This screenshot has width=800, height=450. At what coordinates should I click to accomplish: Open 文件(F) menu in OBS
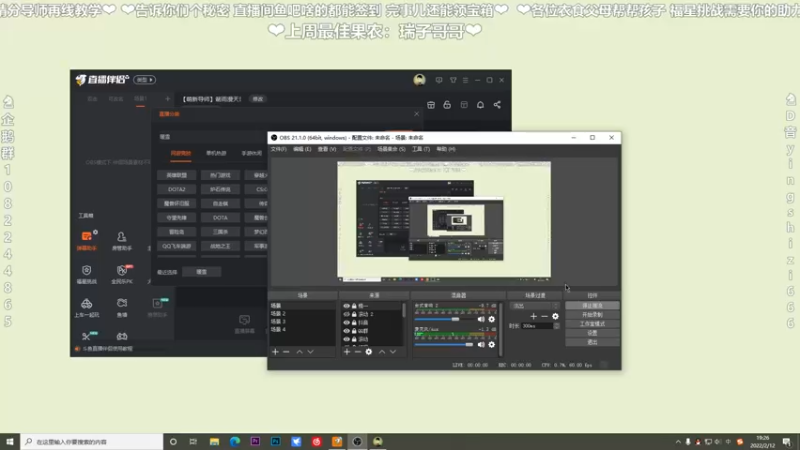pyautogui.click(x=279, y=149)
